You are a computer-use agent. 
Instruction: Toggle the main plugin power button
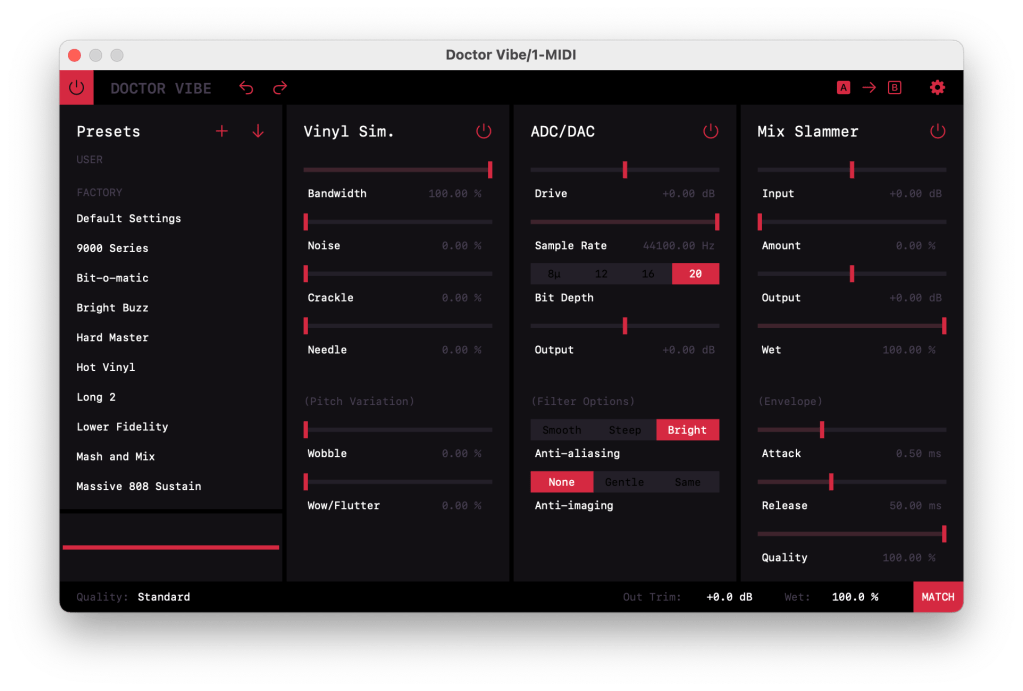pos(76,88)
